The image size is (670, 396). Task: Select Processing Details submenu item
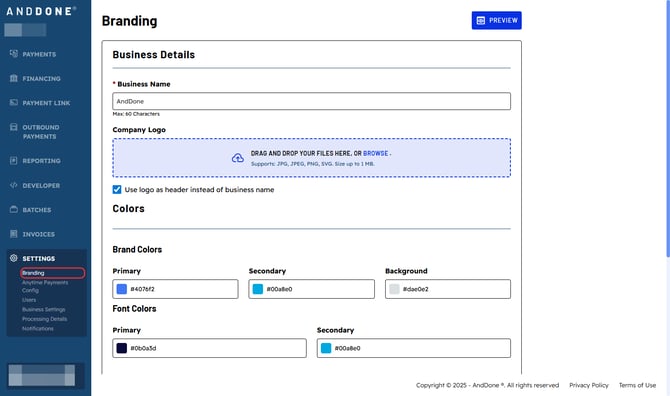click(x=44, y=319)
